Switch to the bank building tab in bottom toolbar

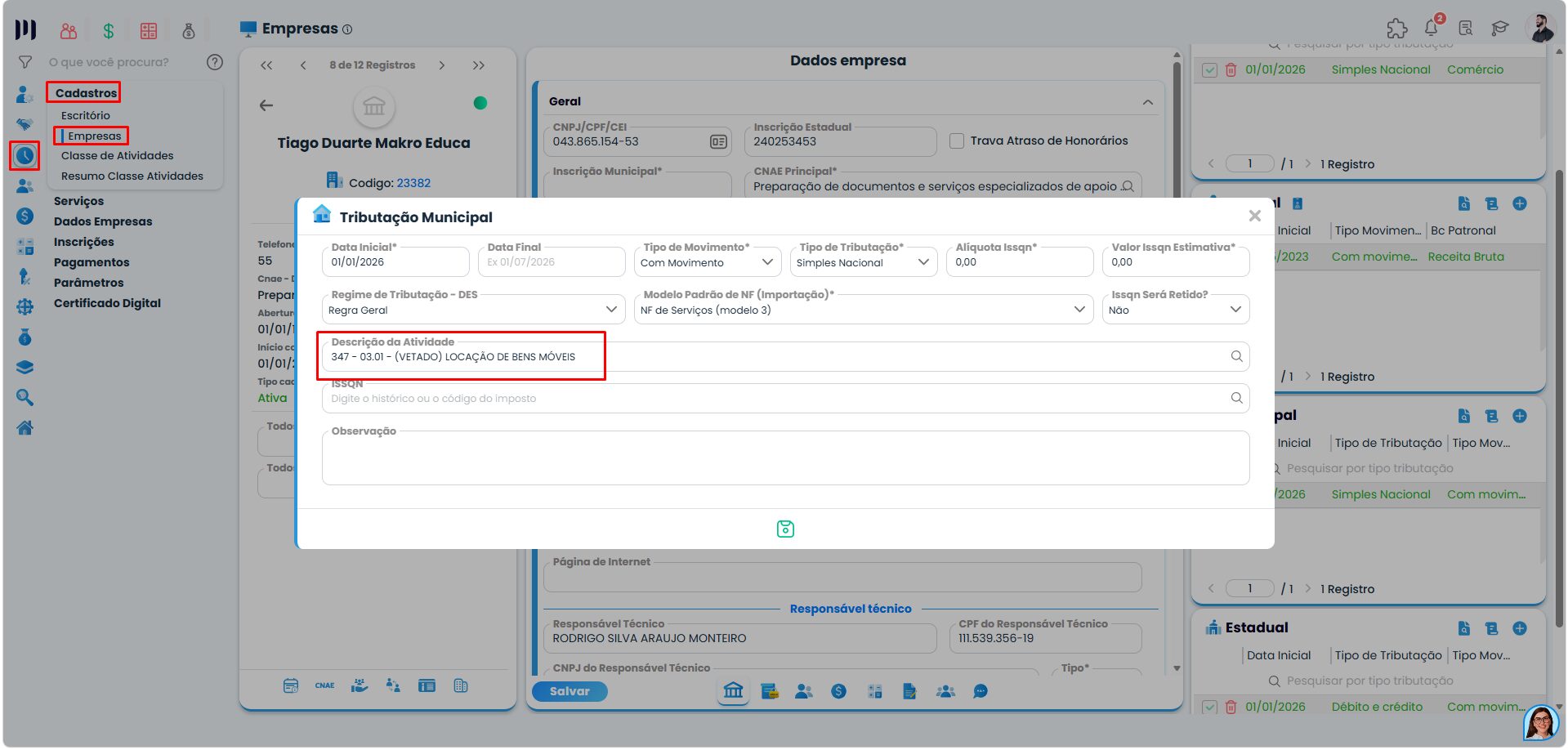click(x=733, y=691)
